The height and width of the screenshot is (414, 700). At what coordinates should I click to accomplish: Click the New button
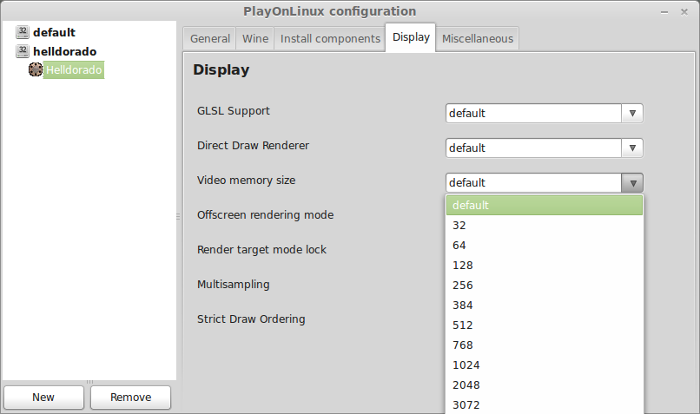43,397
